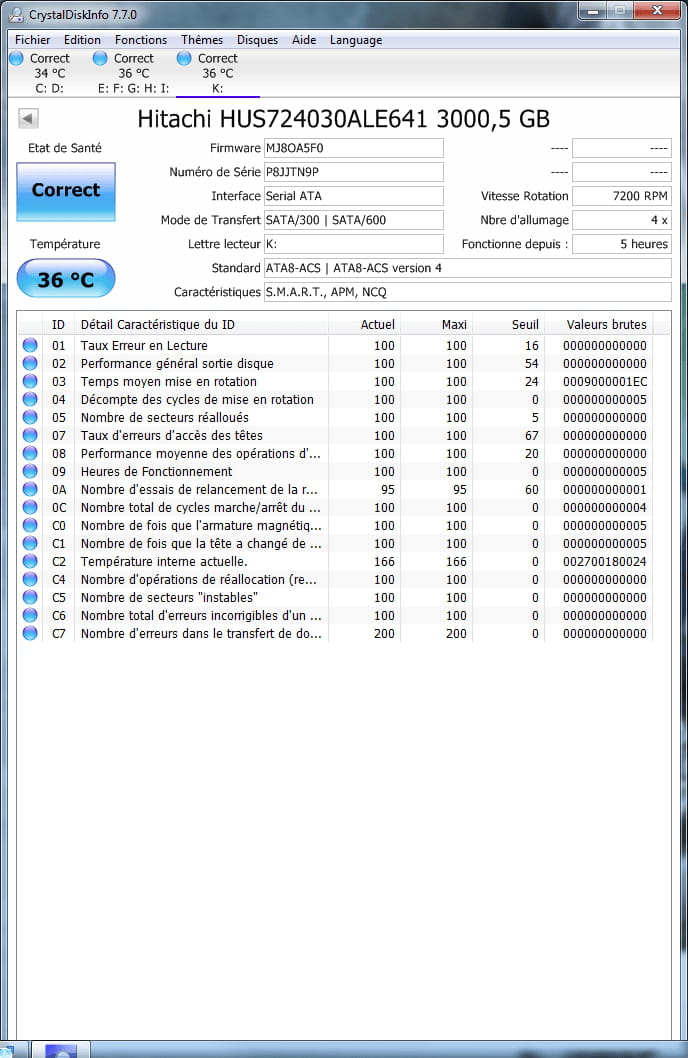Click the serial number field P8JJTN9P

(x=353, y=172)
